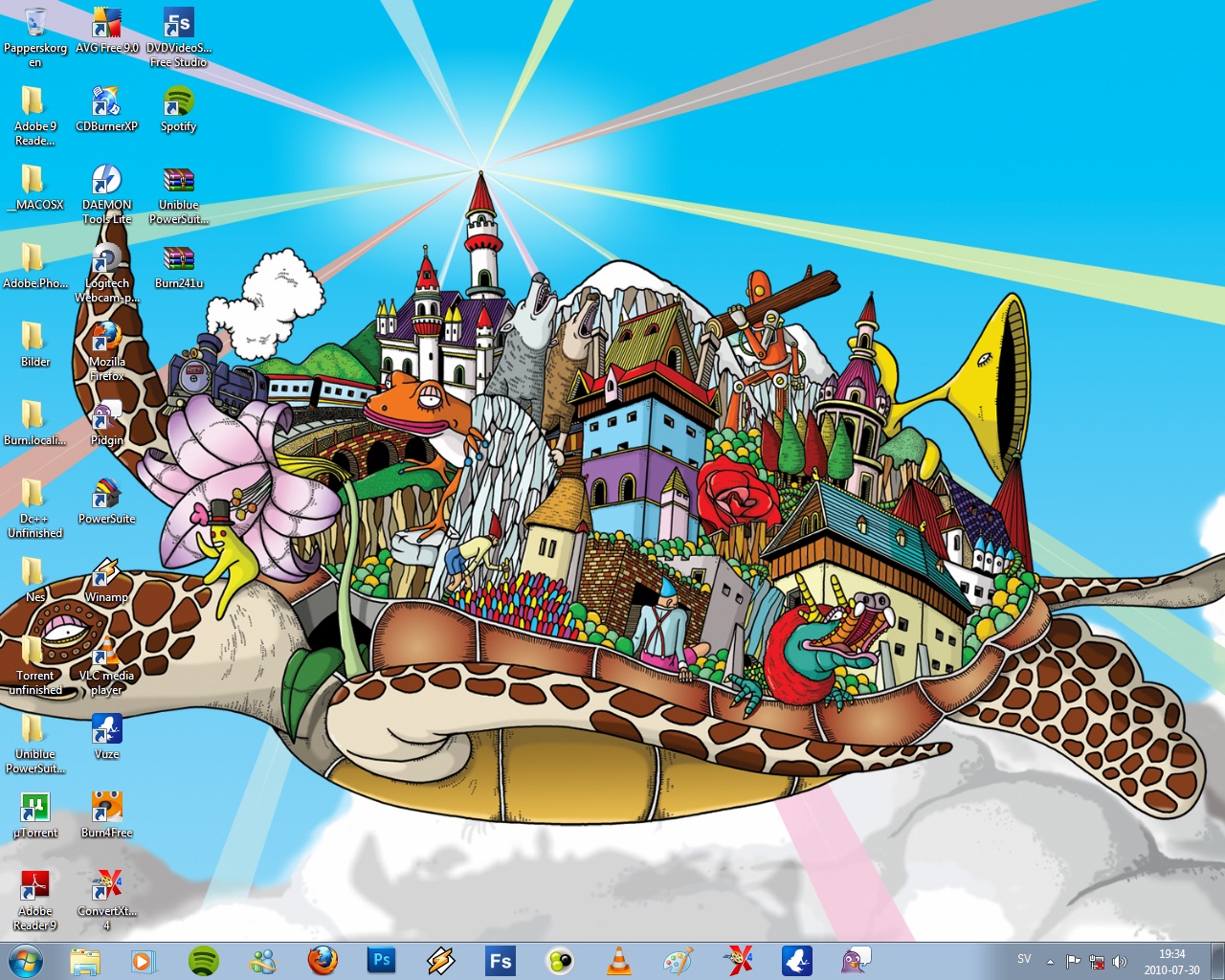Screen dimensions: 1225x980
Task: Open the clock and date flyout
Action: pyautogui.click(x=1171, y=961)
